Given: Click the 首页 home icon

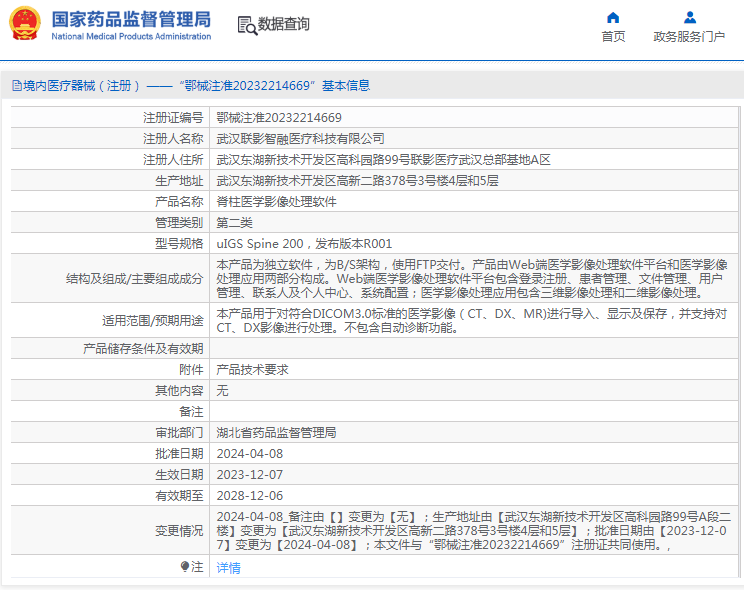Looking at the screenshot, I should [x=613, y=18].
